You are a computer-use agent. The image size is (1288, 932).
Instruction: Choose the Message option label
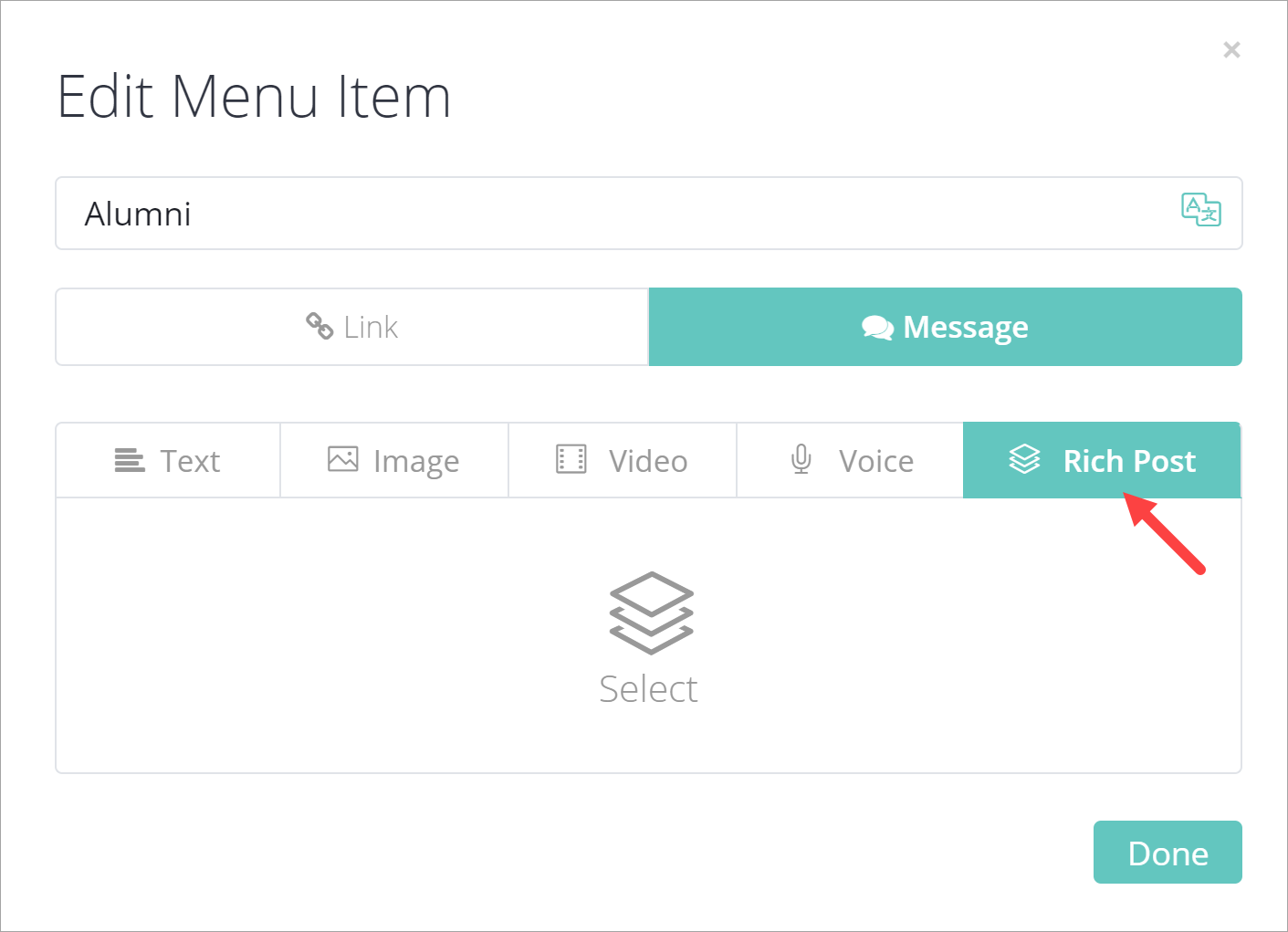(x=965, y=327)
